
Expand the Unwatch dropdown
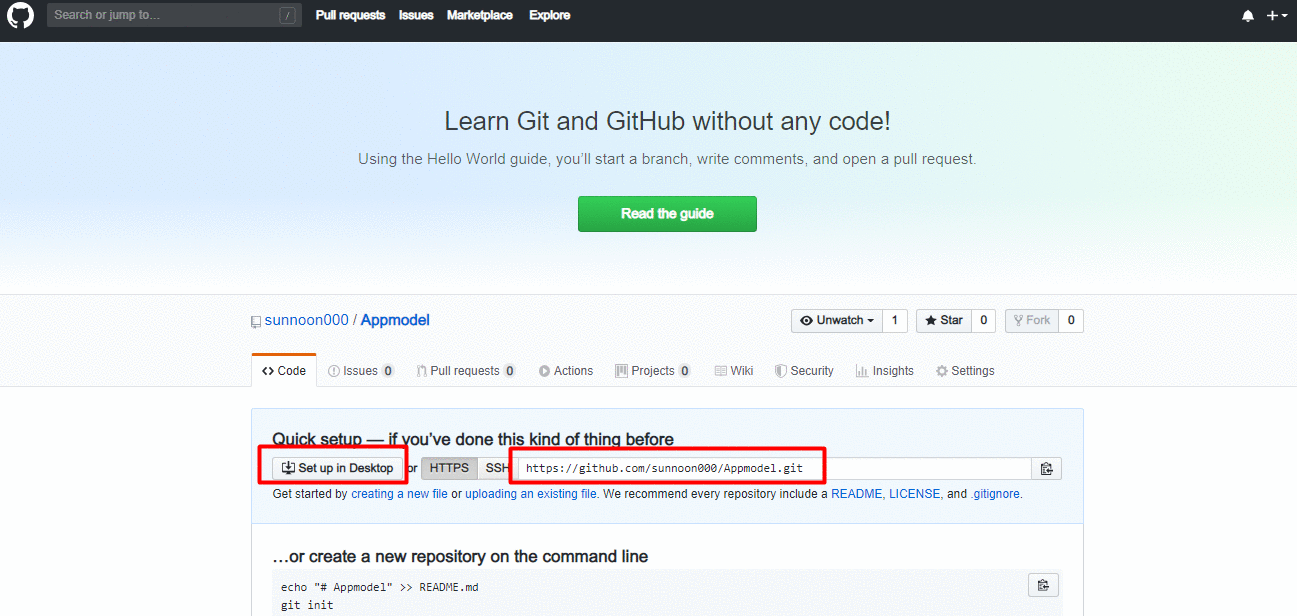point(836,321)
